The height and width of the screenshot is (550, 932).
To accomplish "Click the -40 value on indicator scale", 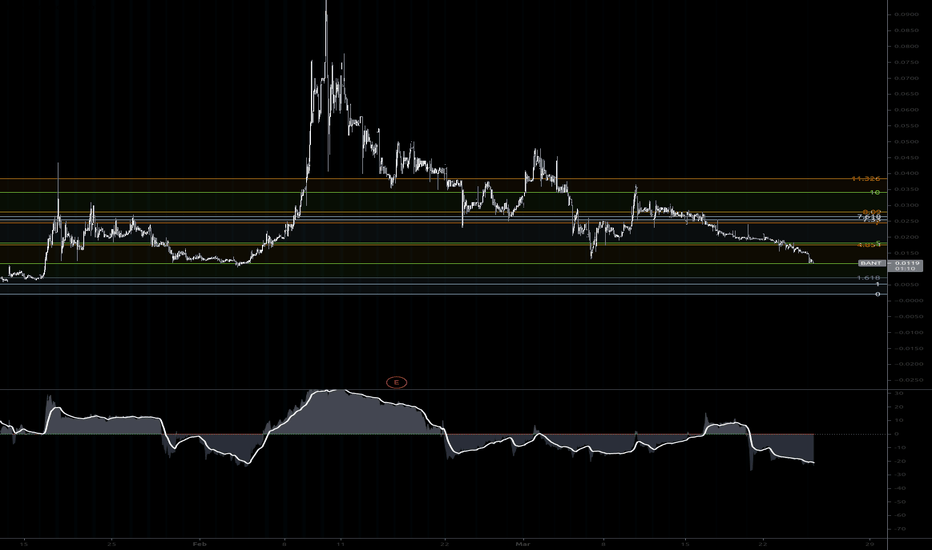I will pos(899,488).
